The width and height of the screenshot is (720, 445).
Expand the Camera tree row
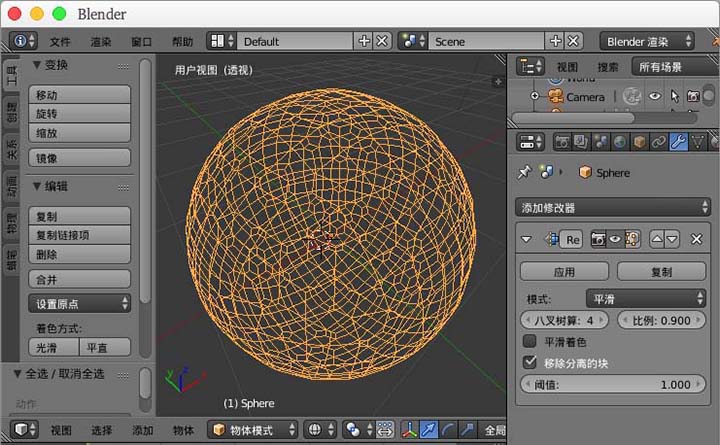(x=534, y=96)
